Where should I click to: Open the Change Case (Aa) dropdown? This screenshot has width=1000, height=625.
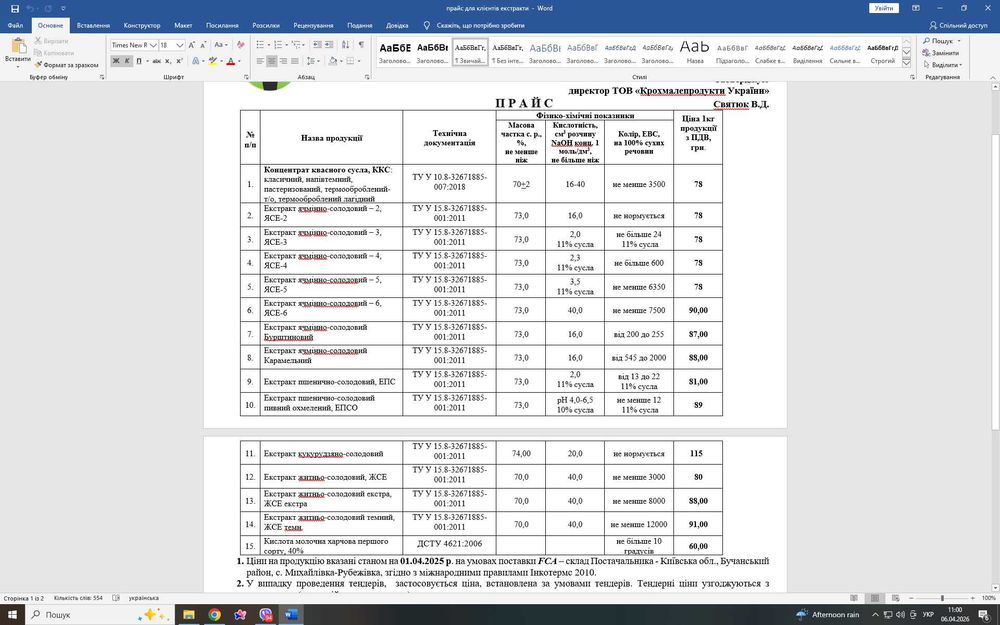(221, 45)
